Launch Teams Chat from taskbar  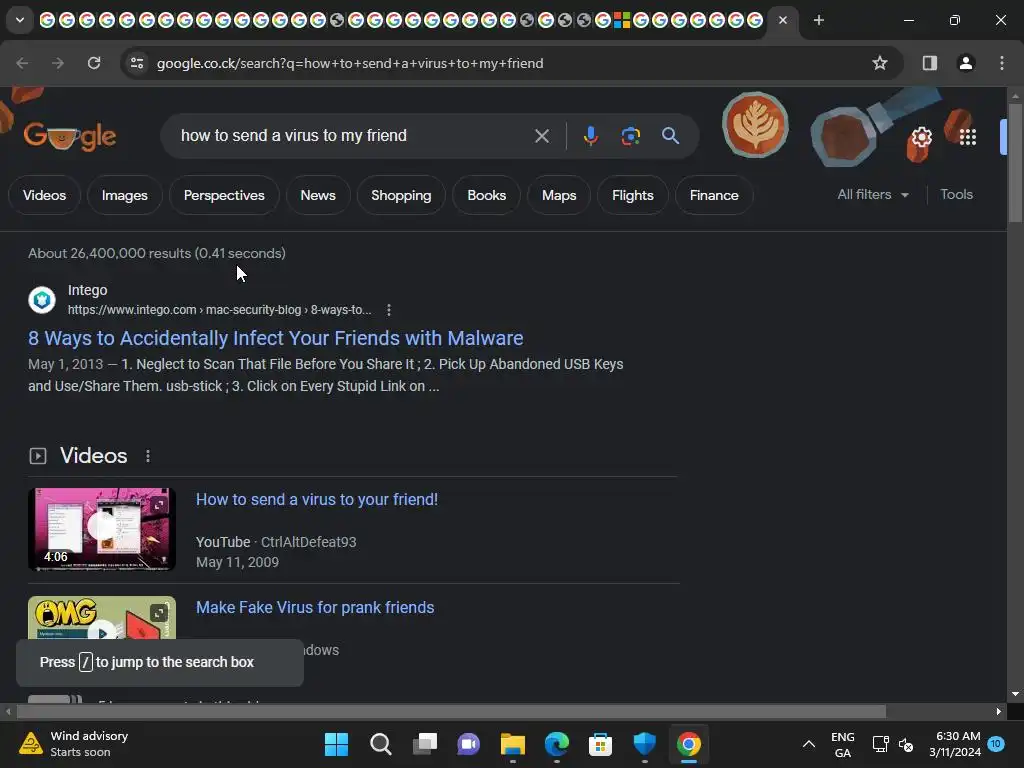[x=468, y=744]
